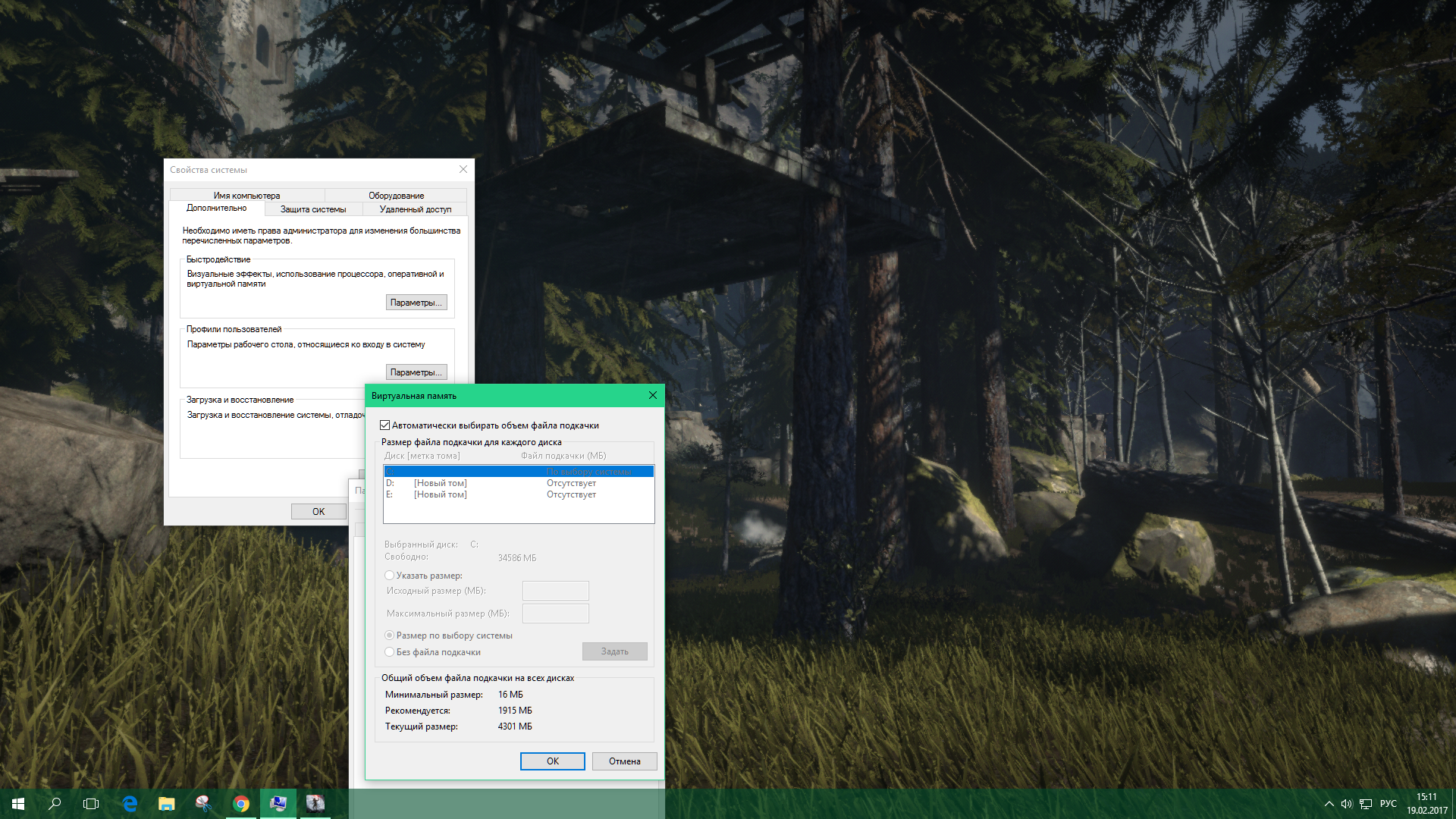Screen dimensions: 1456x819
Task: Open Task View from the taskbar
Action: pyautogui.click(x=91, y=804)
